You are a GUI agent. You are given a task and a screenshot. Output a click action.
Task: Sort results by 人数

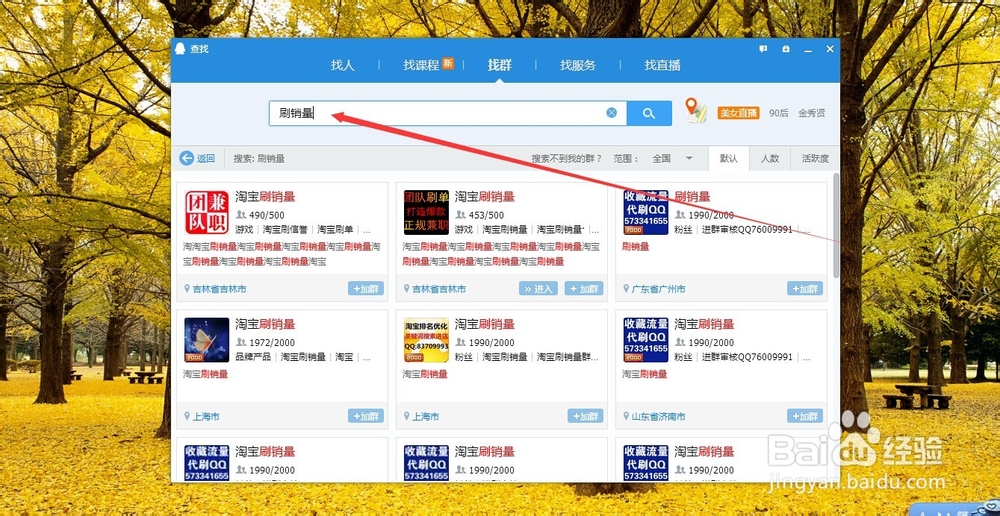point(770,158)
